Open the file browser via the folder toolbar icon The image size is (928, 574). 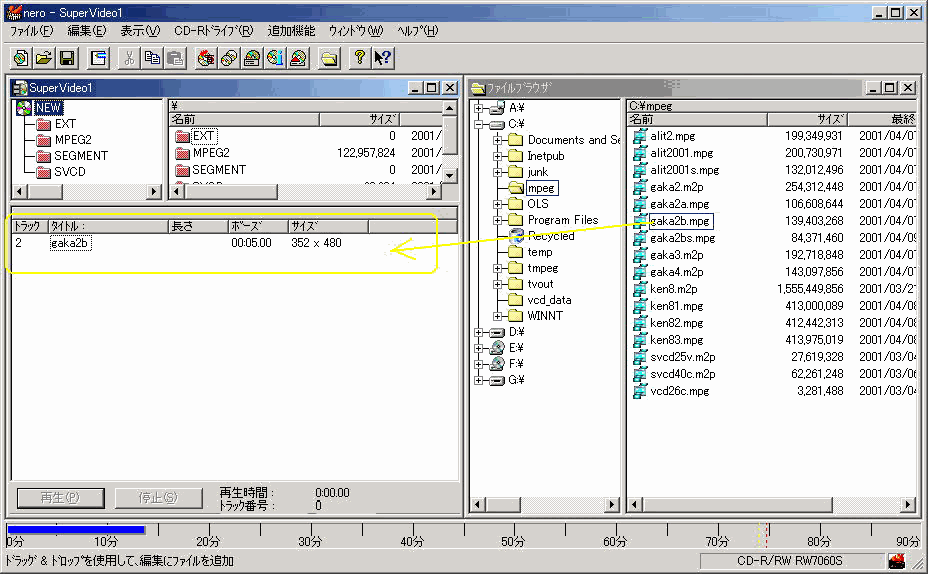click(329, 58)
